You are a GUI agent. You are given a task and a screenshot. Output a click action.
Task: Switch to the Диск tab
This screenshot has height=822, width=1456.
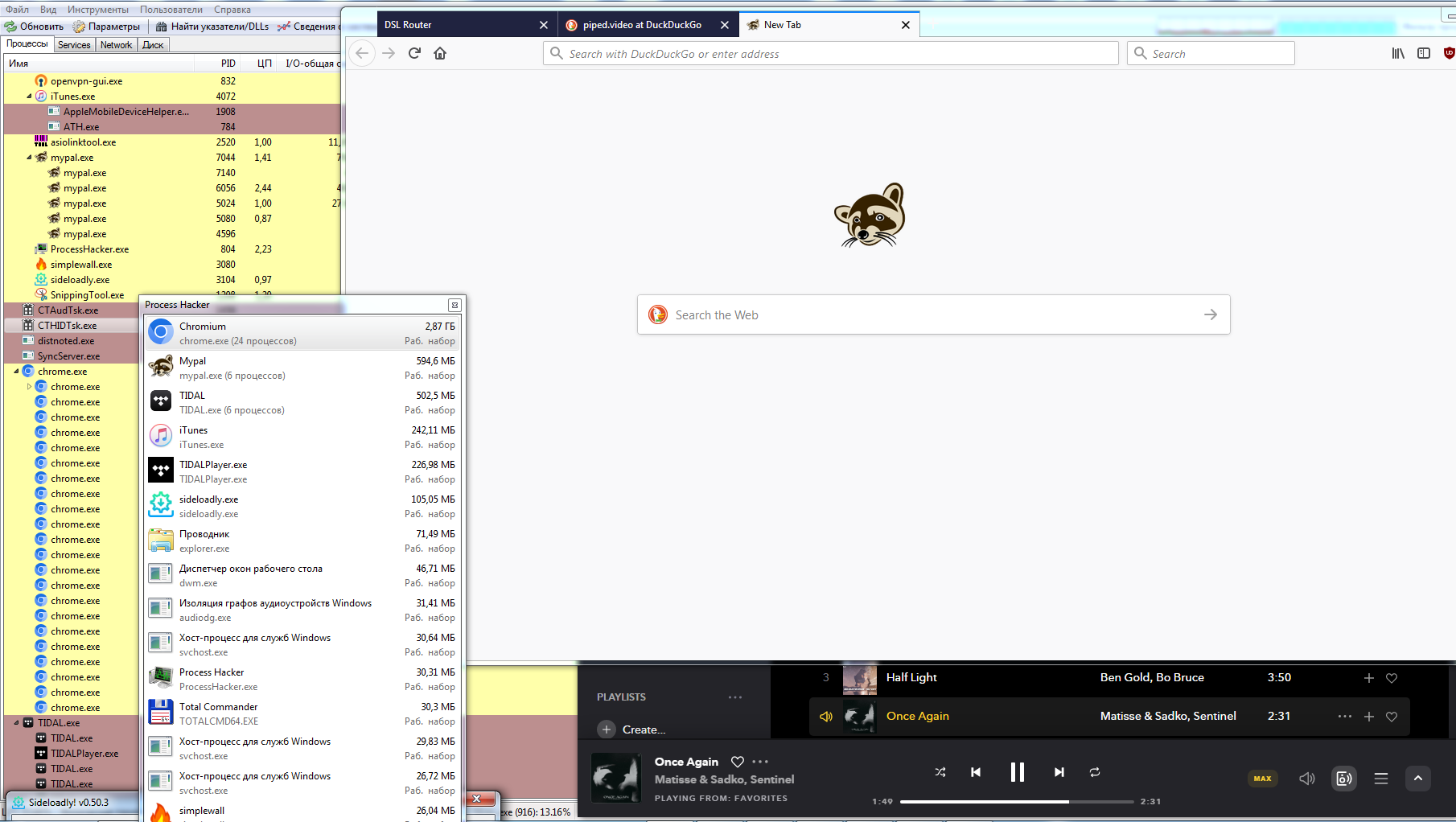(153, 45)
